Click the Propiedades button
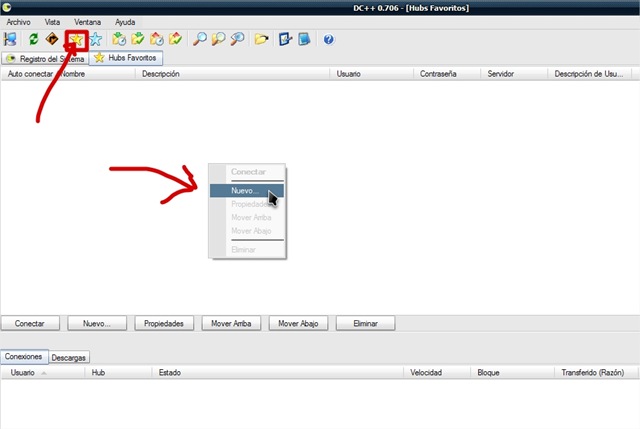 [x=164, y=323]
